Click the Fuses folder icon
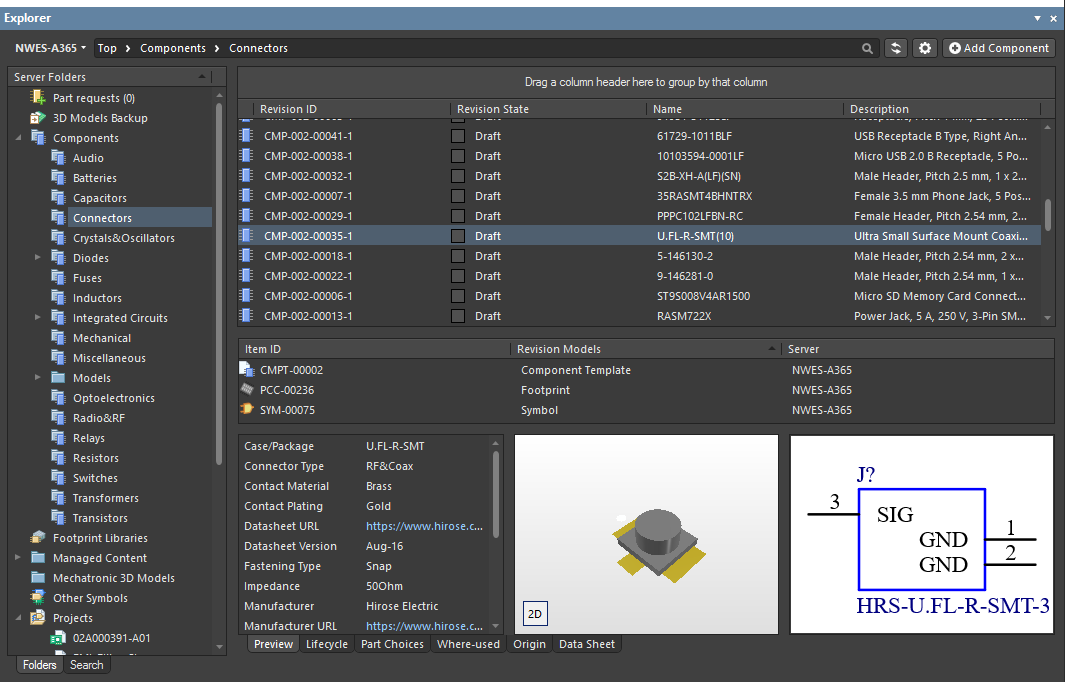 coord(58,278)
